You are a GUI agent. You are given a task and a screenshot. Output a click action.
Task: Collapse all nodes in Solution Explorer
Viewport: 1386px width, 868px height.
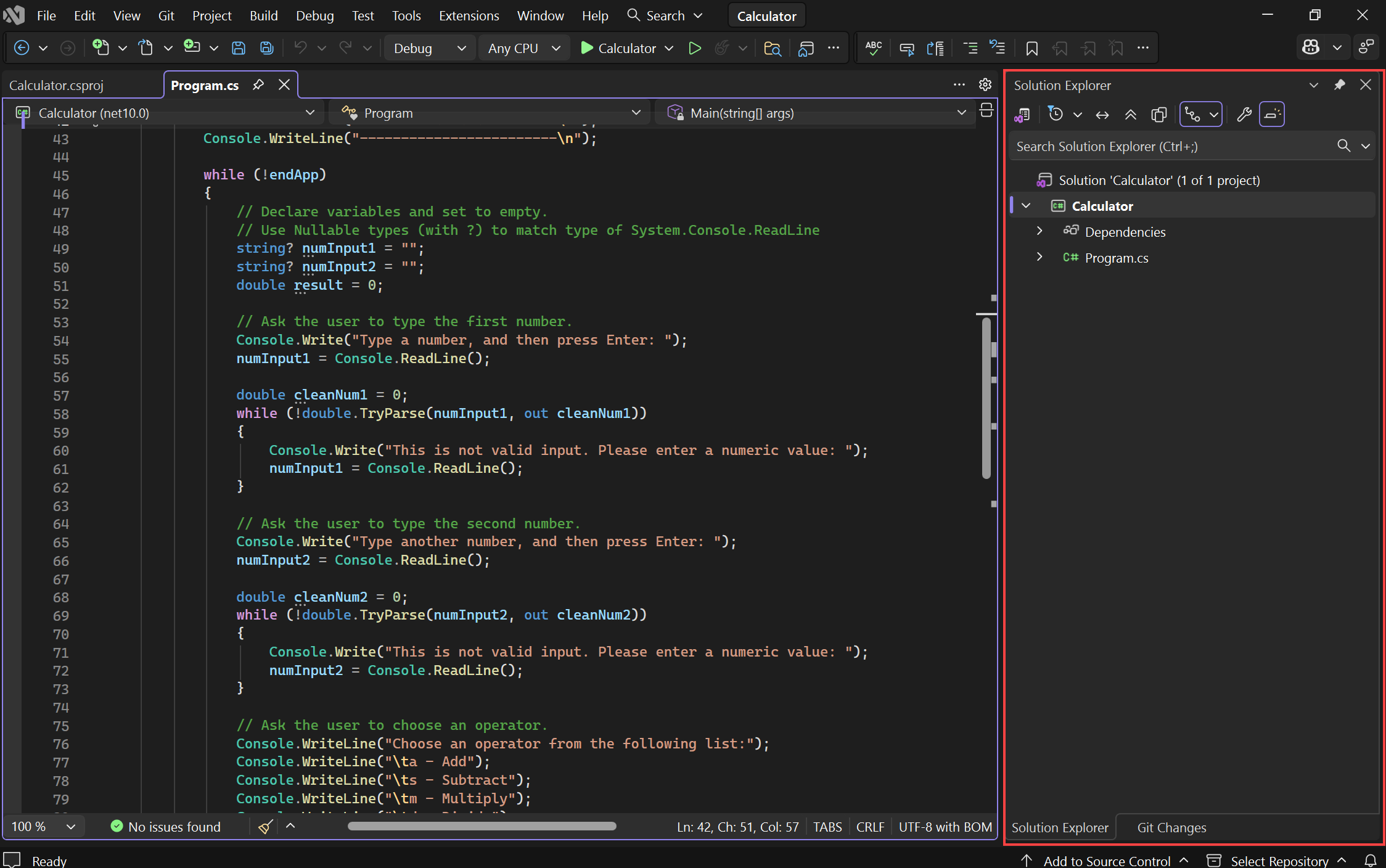pyautogui.click(x=1131, y=114)
